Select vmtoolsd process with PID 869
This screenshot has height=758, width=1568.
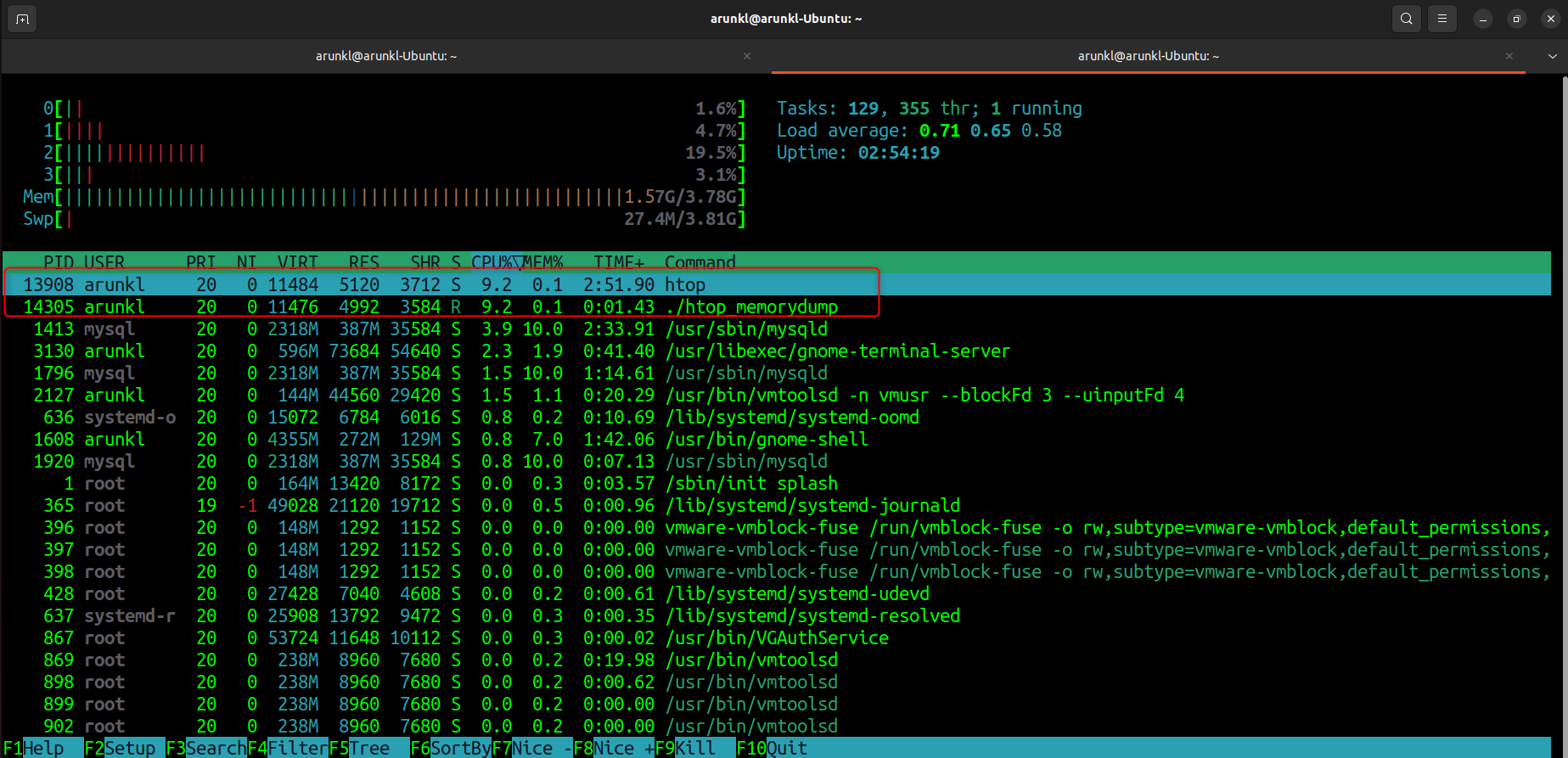click(x=777, y=660)
